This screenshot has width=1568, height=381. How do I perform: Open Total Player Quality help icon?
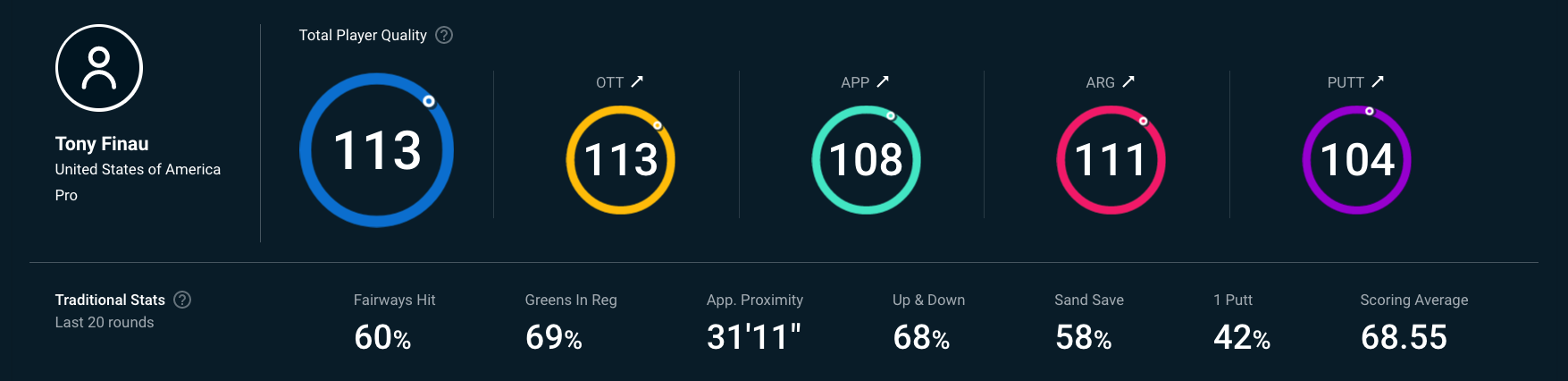(444, 35)
